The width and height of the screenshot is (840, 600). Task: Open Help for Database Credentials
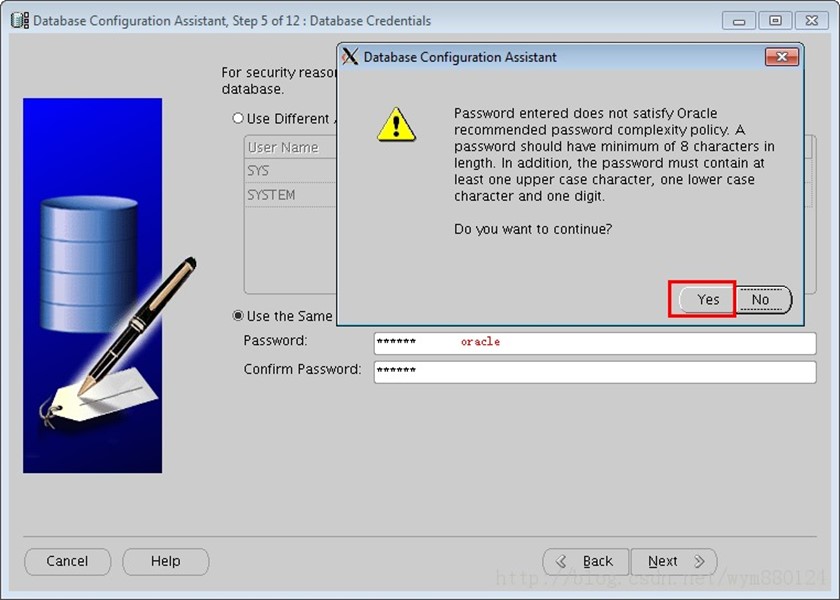click(x=166, y=561)
